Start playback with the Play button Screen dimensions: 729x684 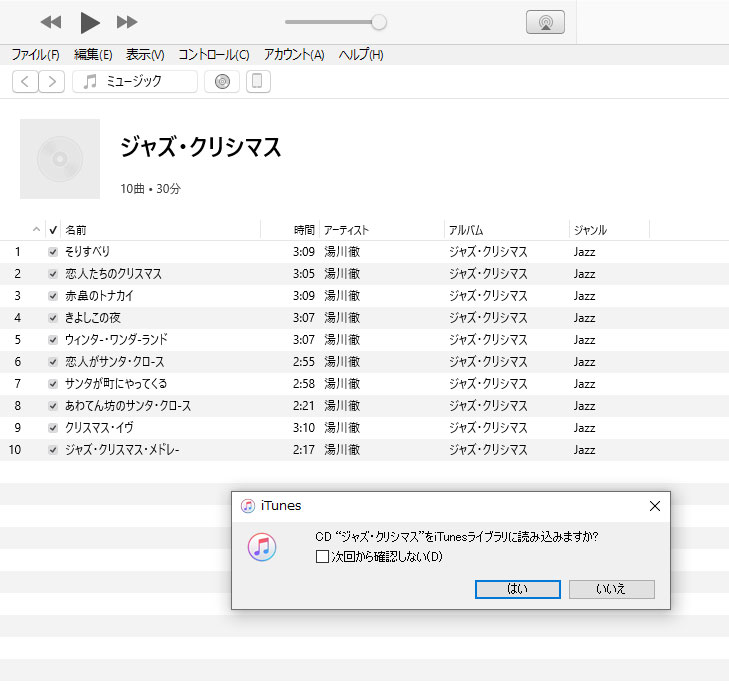tap(90, 22)
